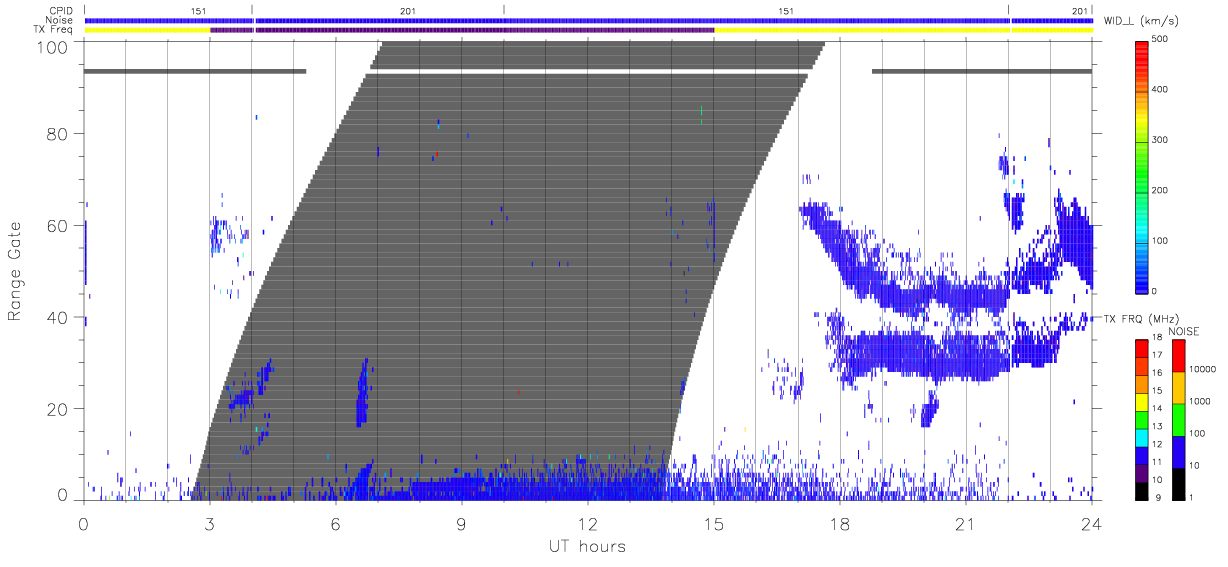Click the 1 label on NOISE legend

pyautogui.click(x=1193, y=497)
